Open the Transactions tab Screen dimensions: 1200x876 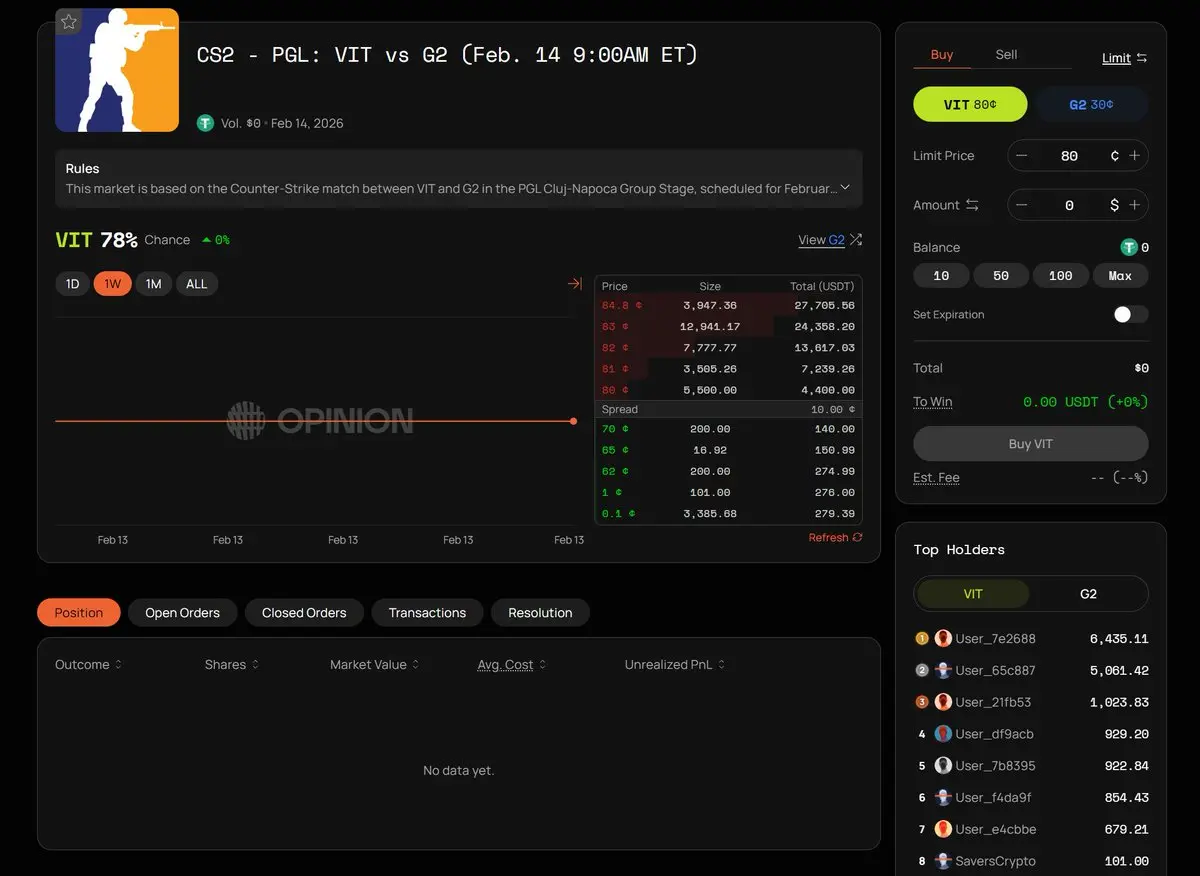(x=427, y=613)
